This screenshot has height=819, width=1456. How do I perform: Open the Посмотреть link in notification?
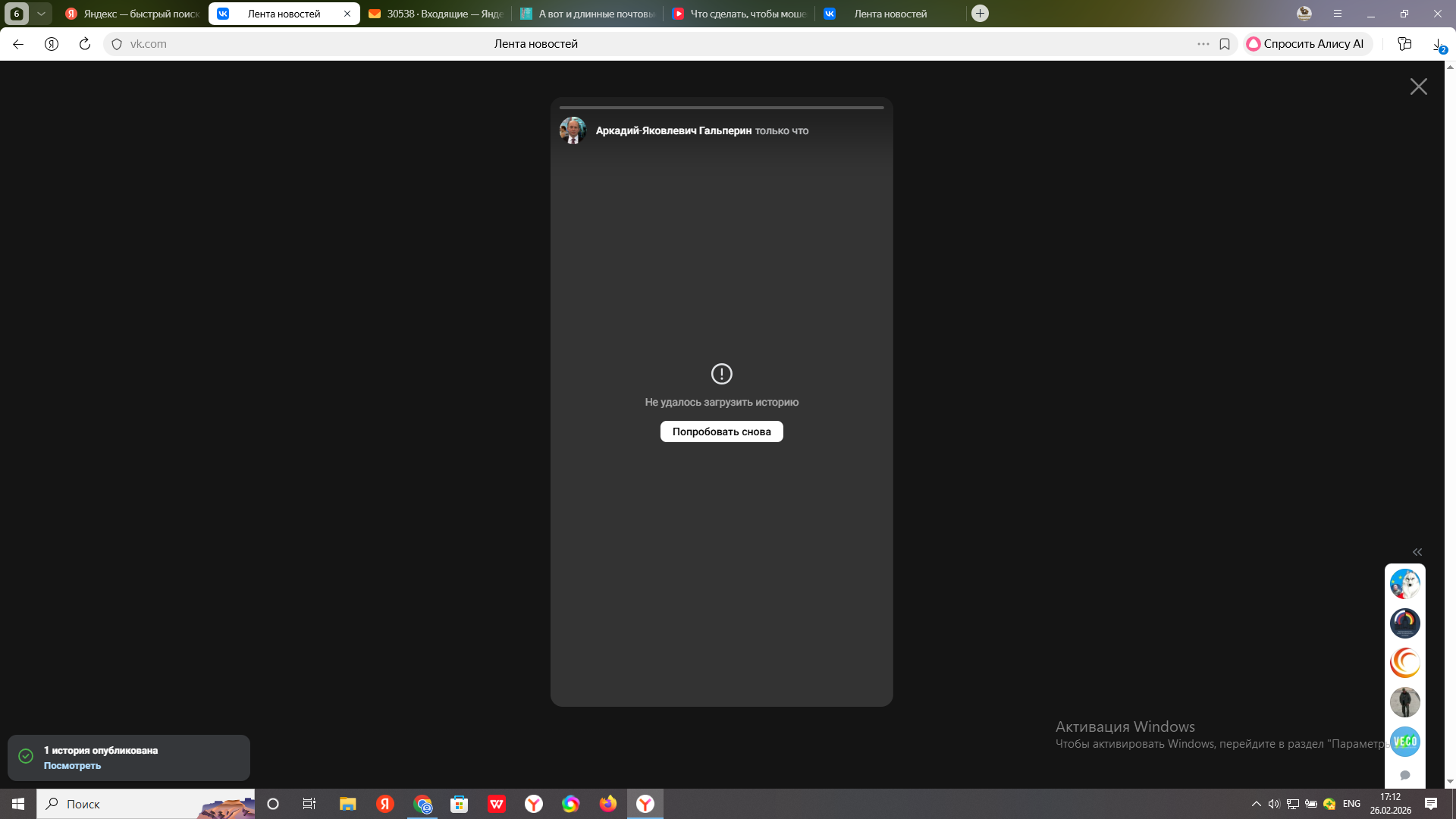(72, 766)
